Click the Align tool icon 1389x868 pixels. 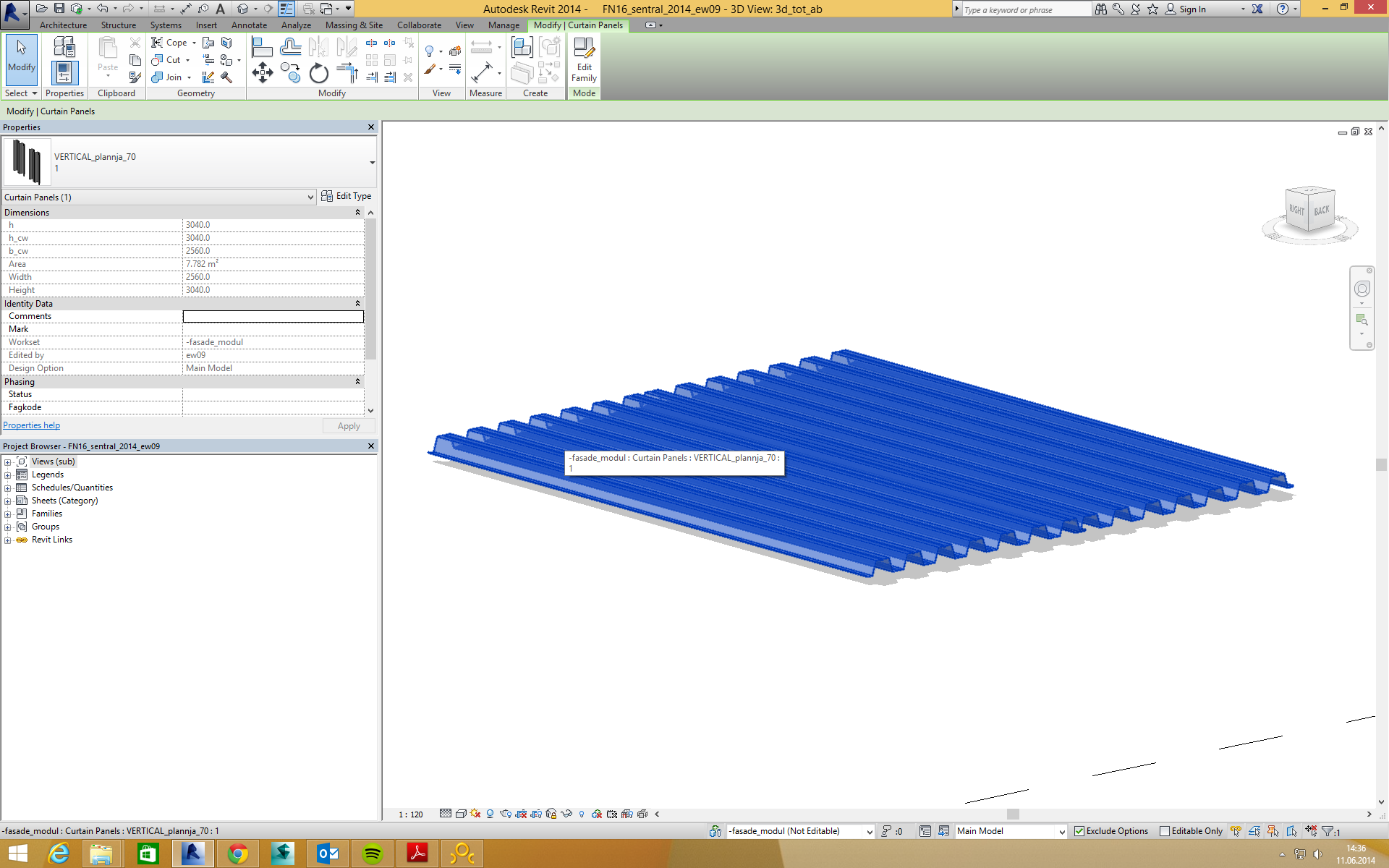pyautogui.click(x=261, y=48)
